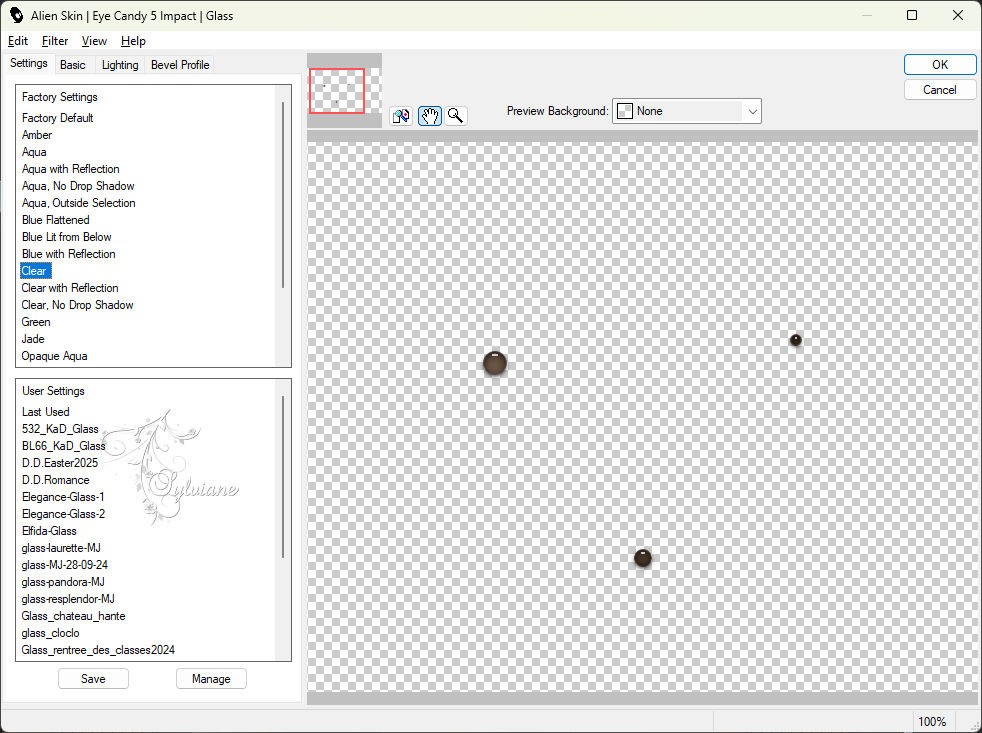
Task: Click the Factory Settings list scrollbar
Action: [x=283, y=195]
